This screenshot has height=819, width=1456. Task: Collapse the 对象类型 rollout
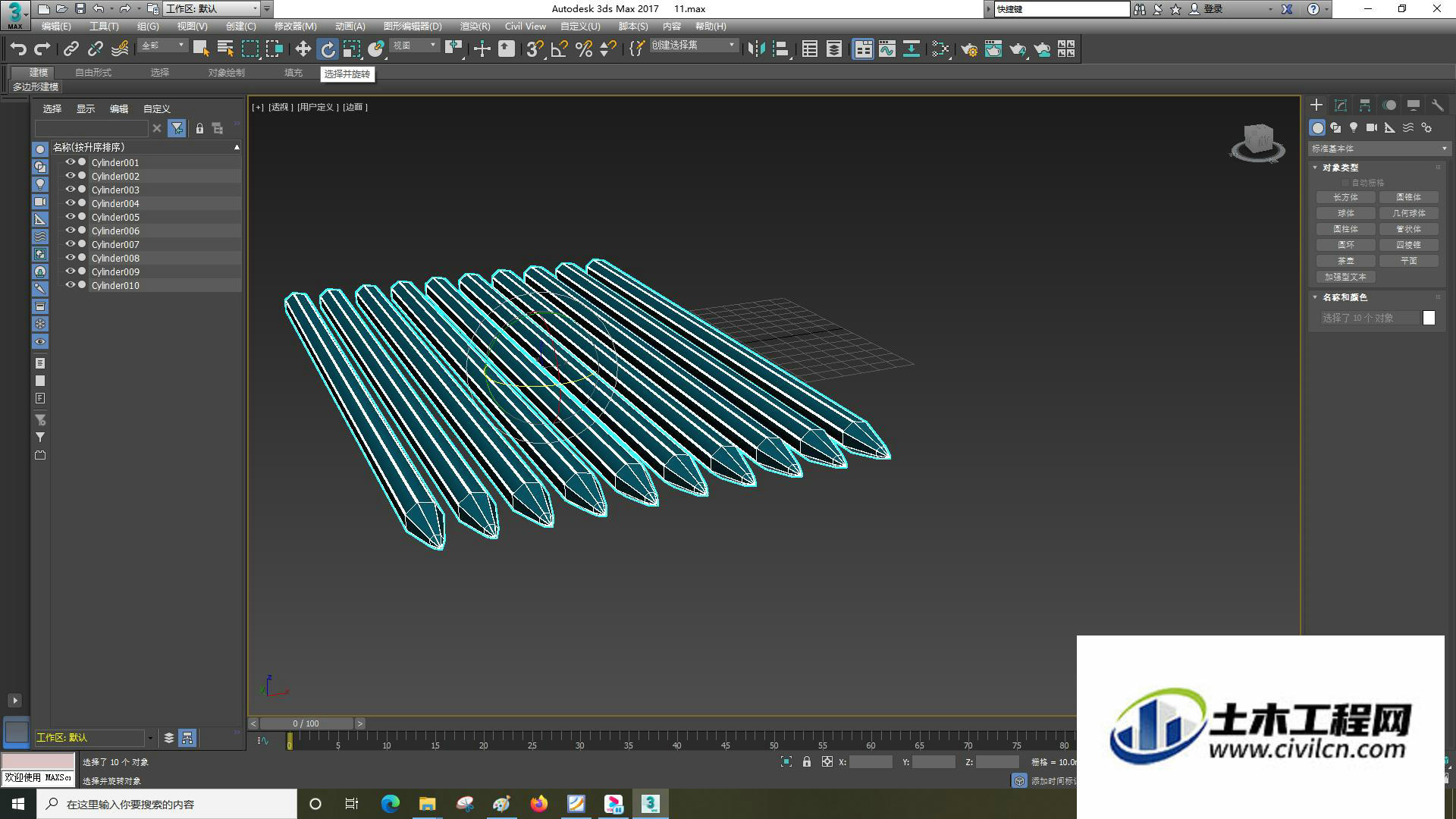tap(1340, 168)
